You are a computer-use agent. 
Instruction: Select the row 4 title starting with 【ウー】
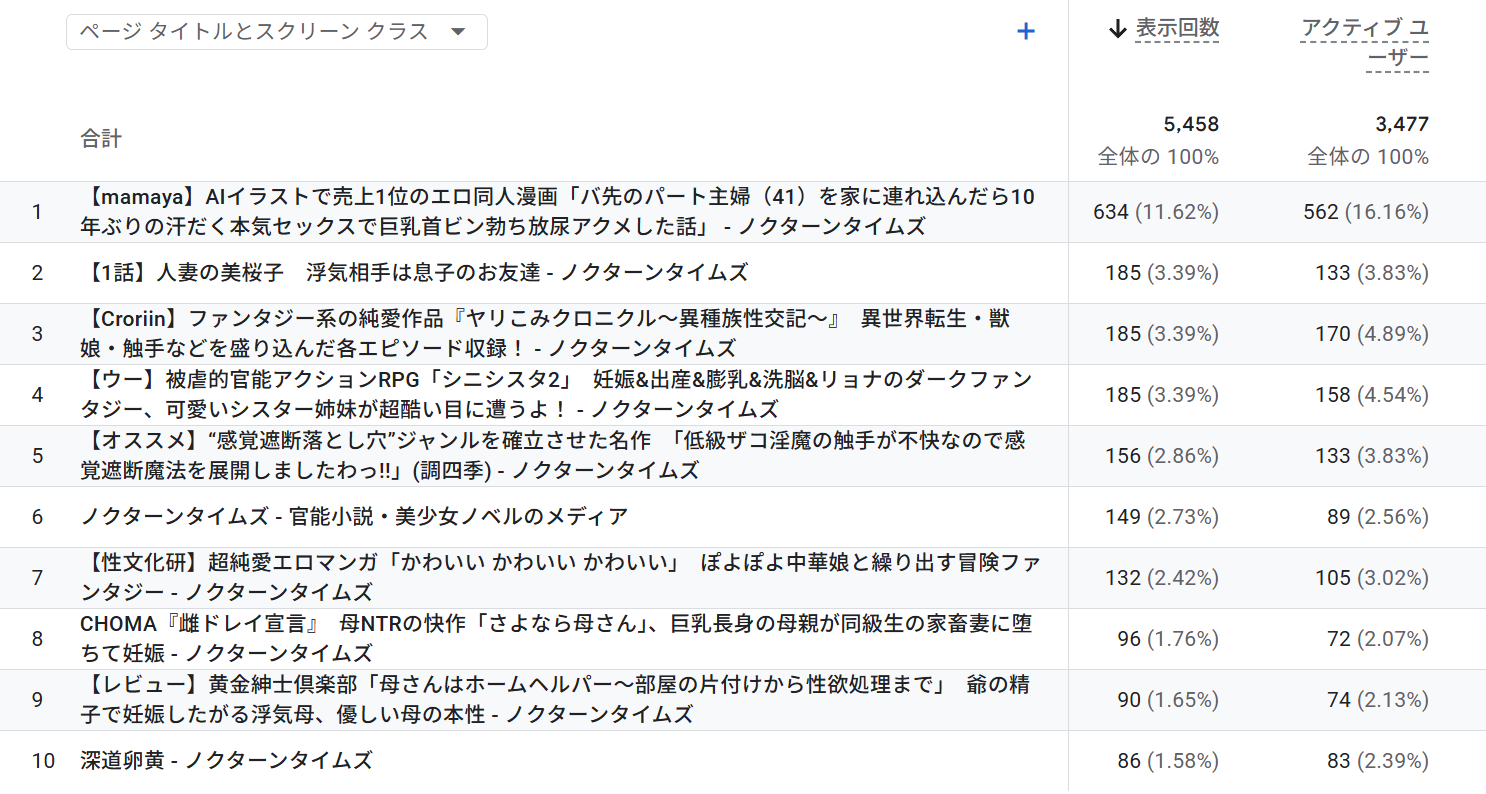(556, 395)
